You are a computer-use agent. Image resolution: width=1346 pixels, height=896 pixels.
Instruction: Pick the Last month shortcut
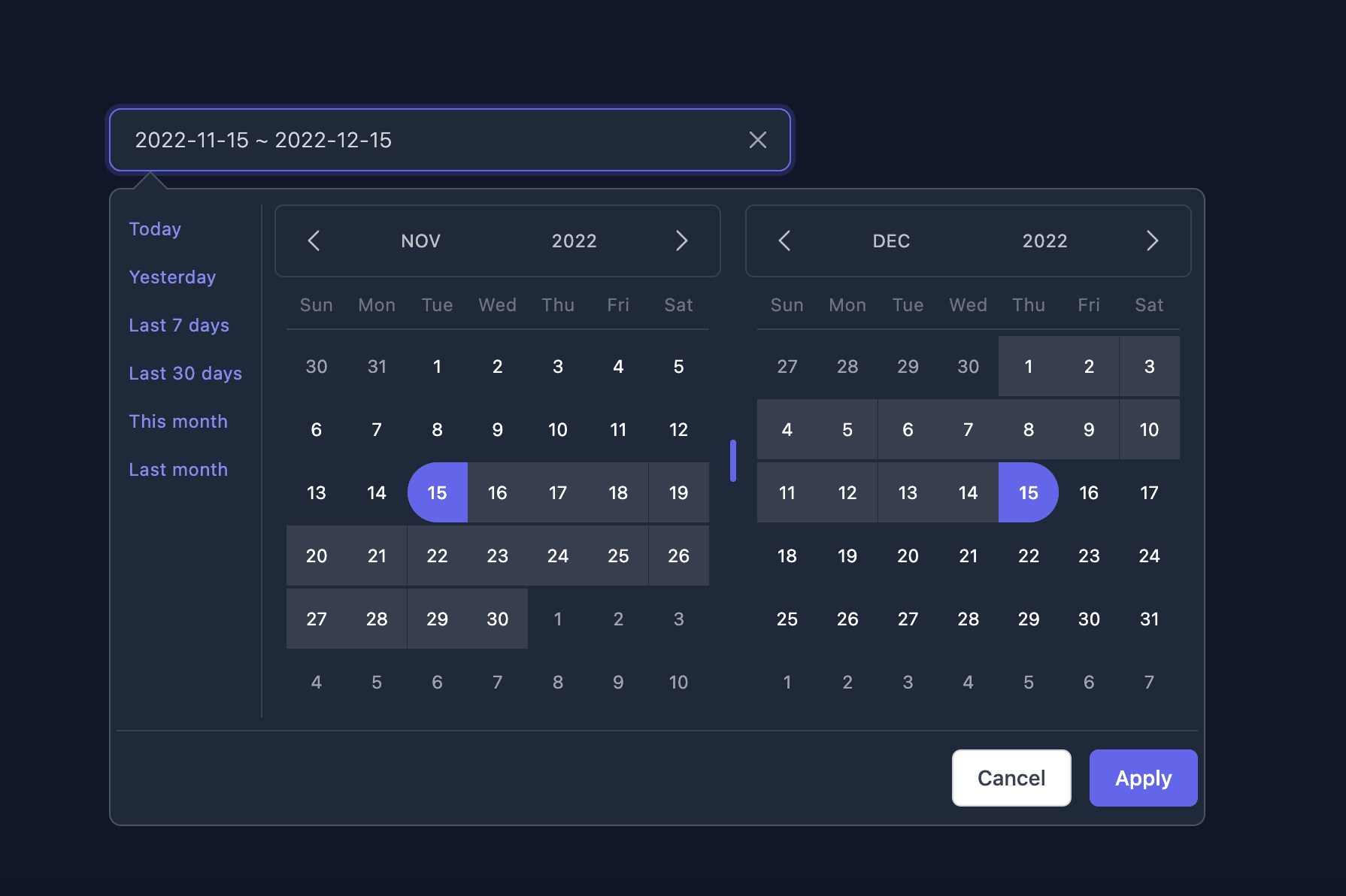coord(178,470)
